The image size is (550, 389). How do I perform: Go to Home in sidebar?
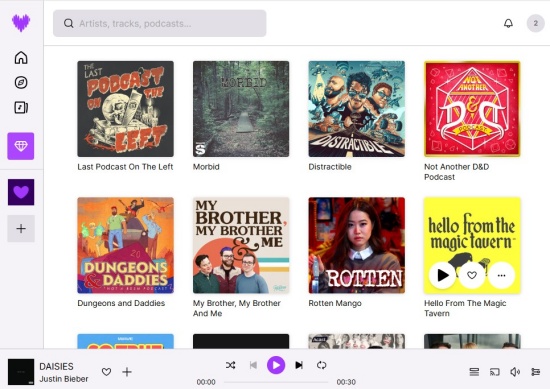click(x=21, y=58)
